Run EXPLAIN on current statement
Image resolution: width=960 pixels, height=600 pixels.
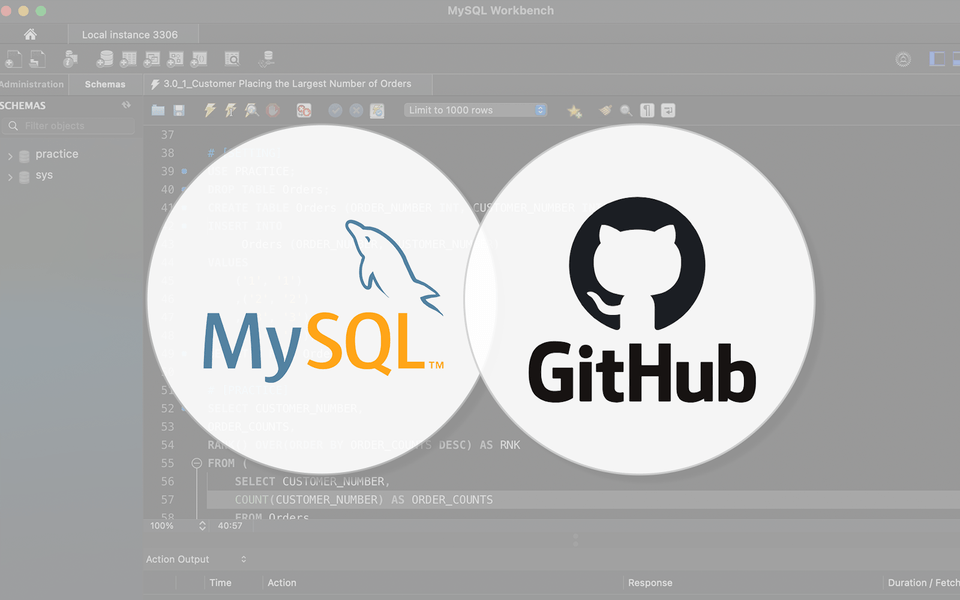(251, 110)
